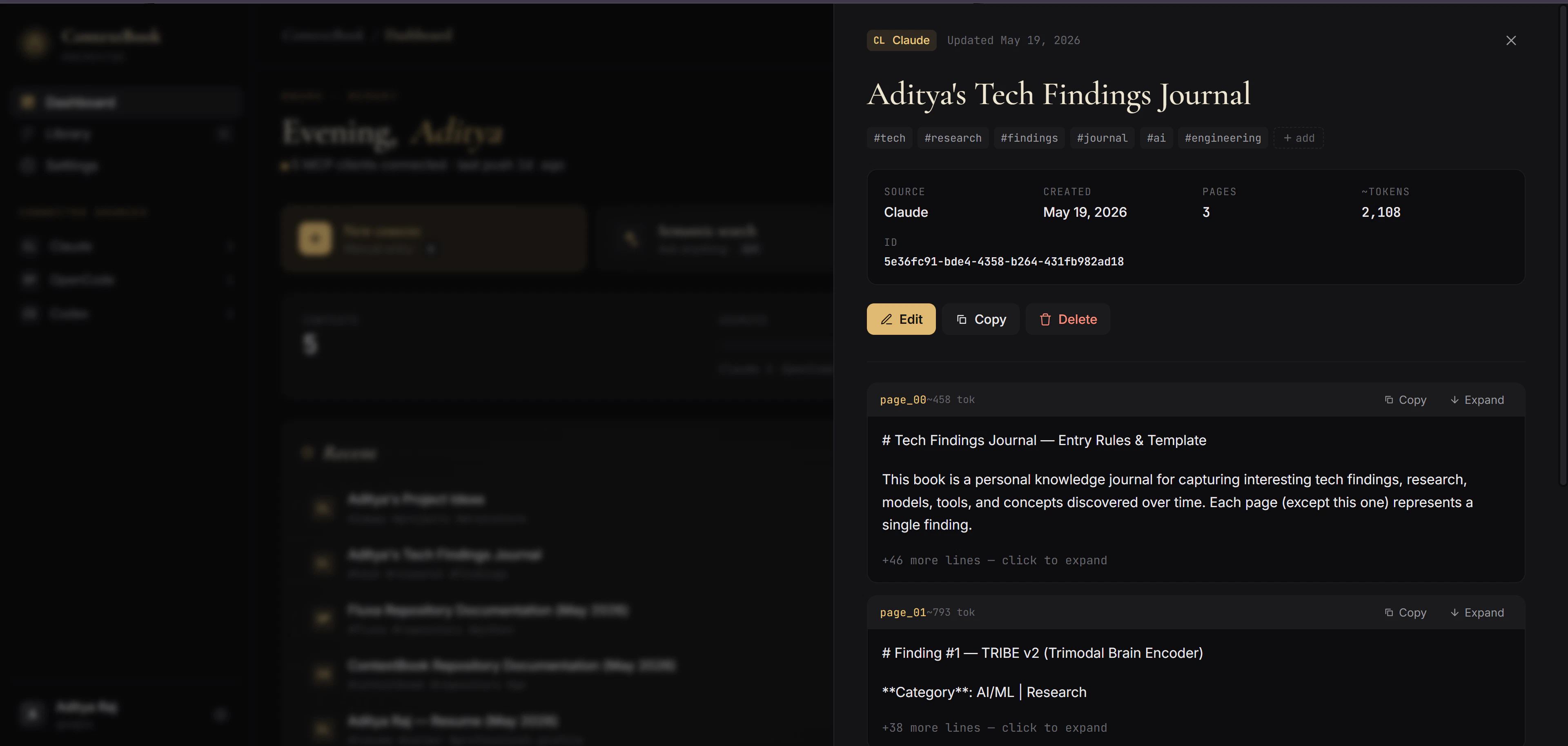Image resolution: width=1568 pixels, height=746 pixels.
Task: Click the title 'Aditya's Tech Findings Journal'
Action: 1058,94
